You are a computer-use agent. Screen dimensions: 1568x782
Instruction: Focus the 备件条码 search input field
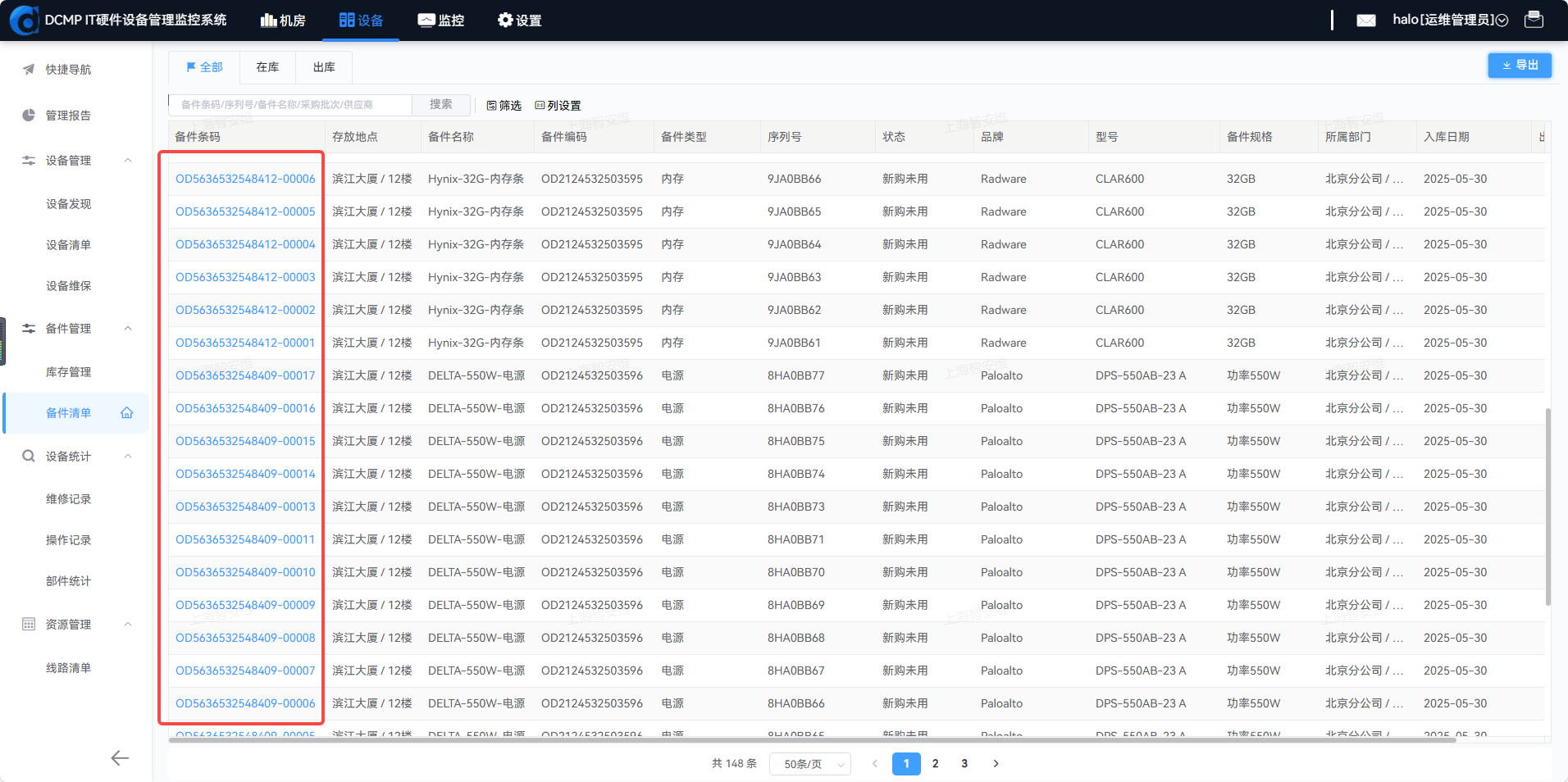[290, 105]
